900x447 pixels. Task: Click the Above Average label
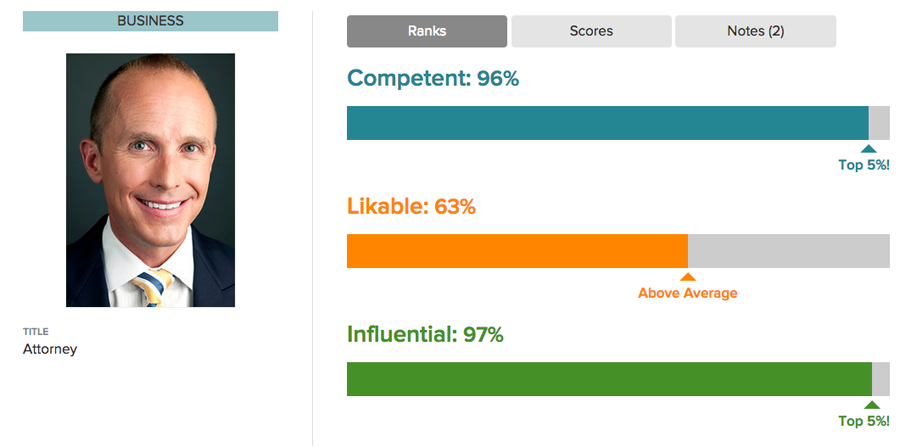[688, 293]
